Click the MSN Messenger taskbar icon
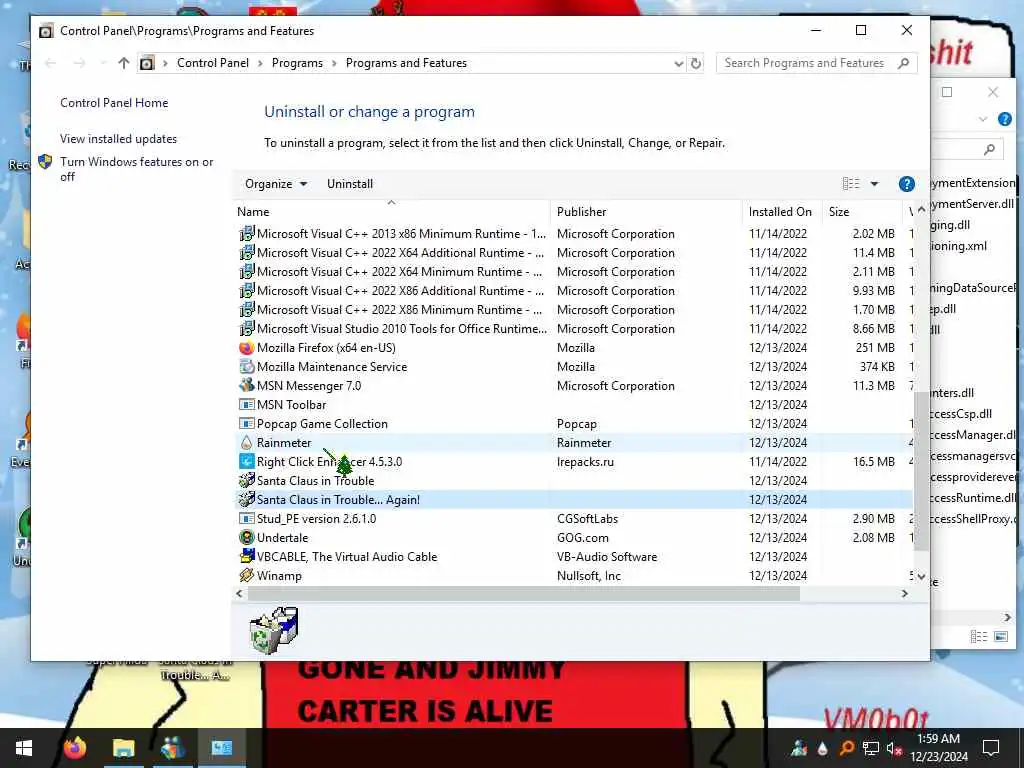The height and width of the screenshot is (768, 1024). click(x=172, y=748)
